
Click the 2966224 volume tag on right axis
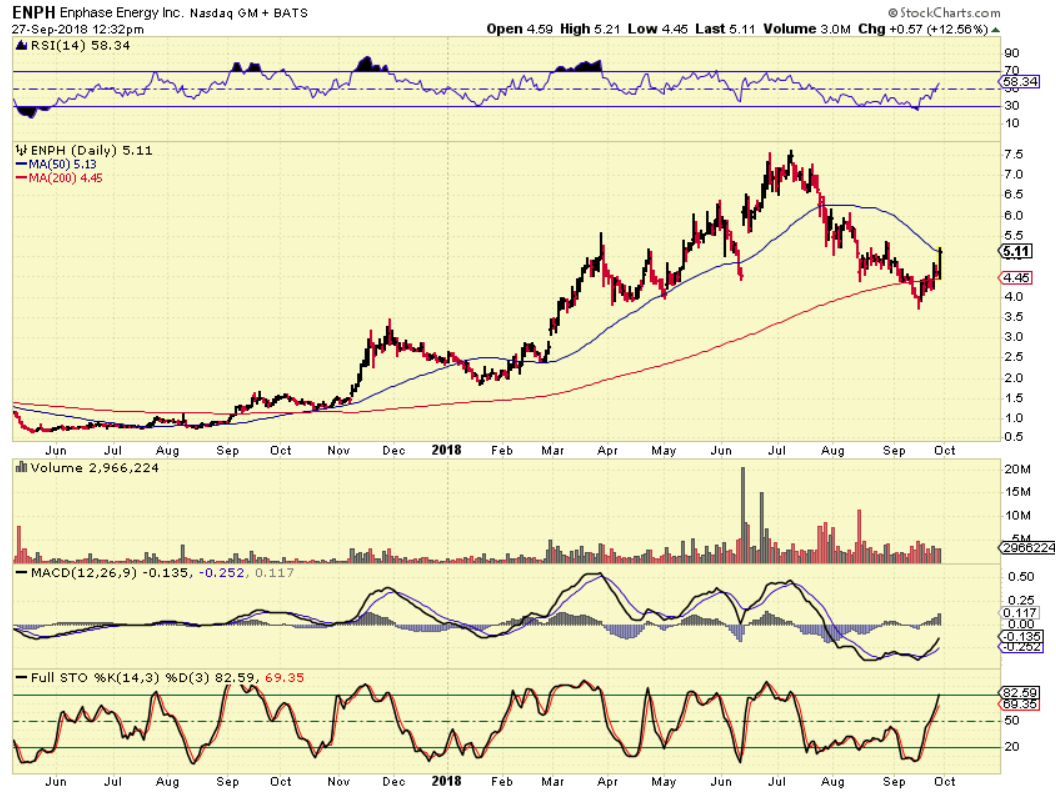point(1027,548)
